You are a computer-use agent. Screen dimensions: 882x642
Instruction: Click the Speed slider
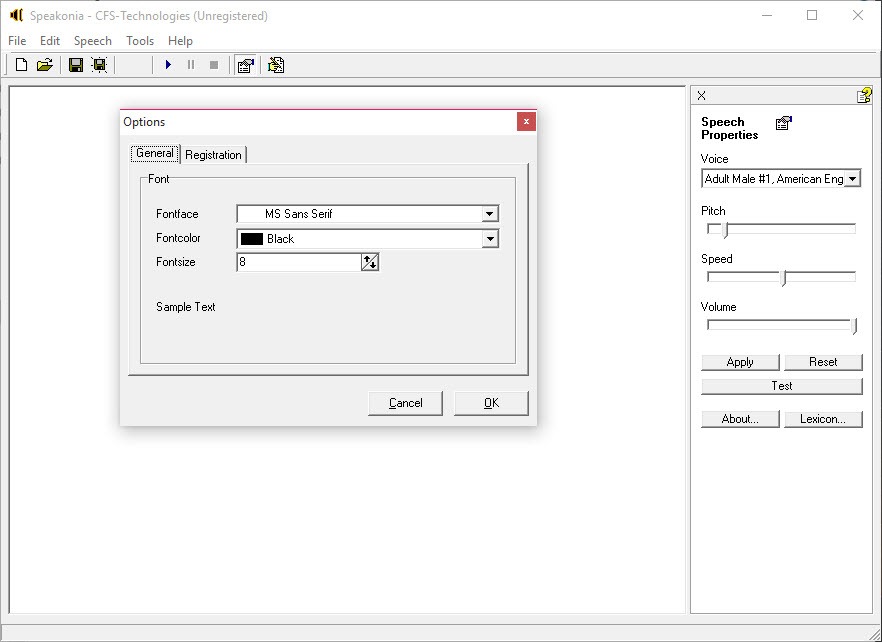(781, 277)
